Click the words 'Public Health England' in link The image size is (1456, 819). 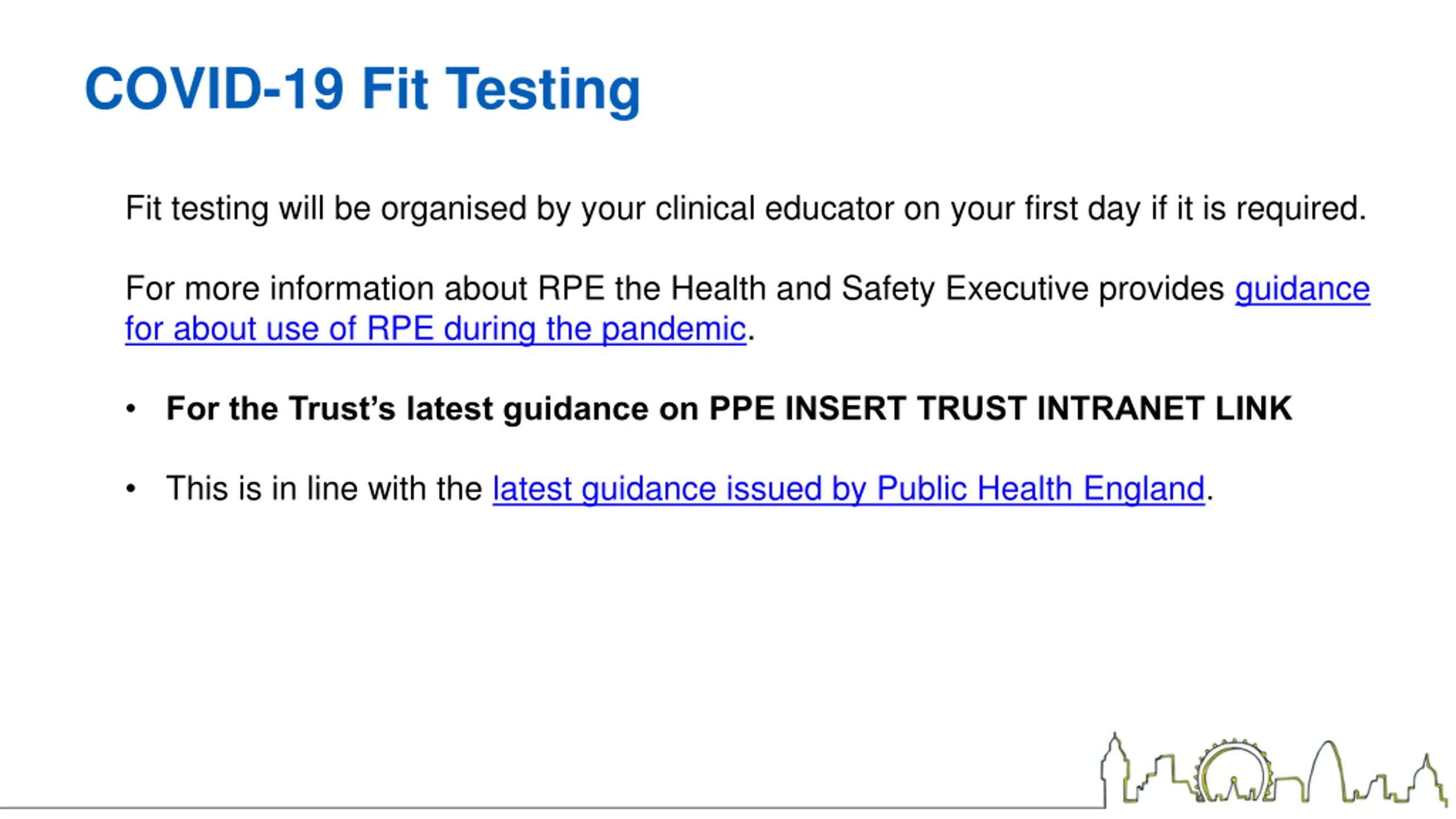[1041, 489]
